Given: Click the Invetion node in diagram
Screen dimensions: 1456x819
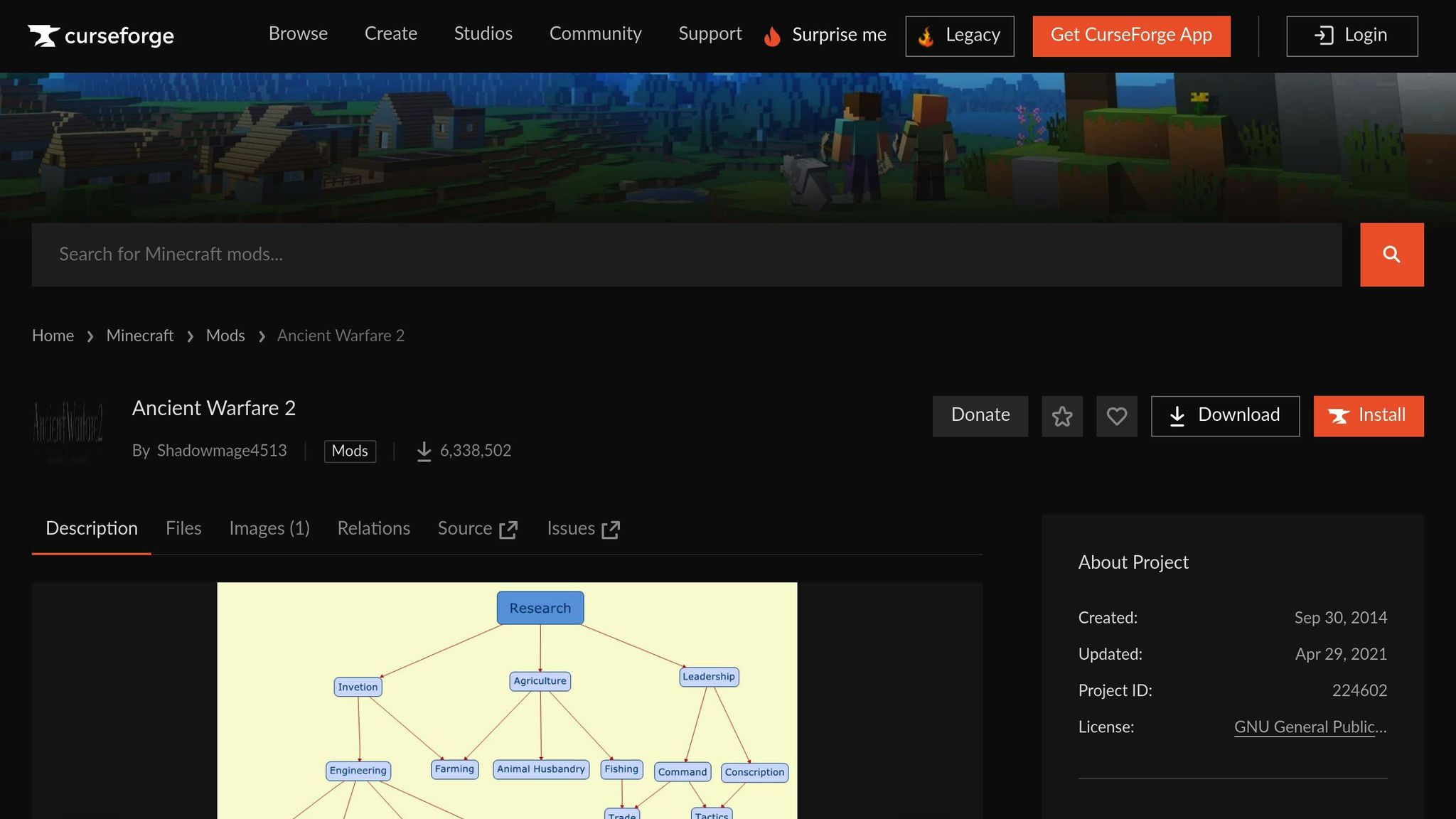Looking at the screenshot, I should [358, 687].
